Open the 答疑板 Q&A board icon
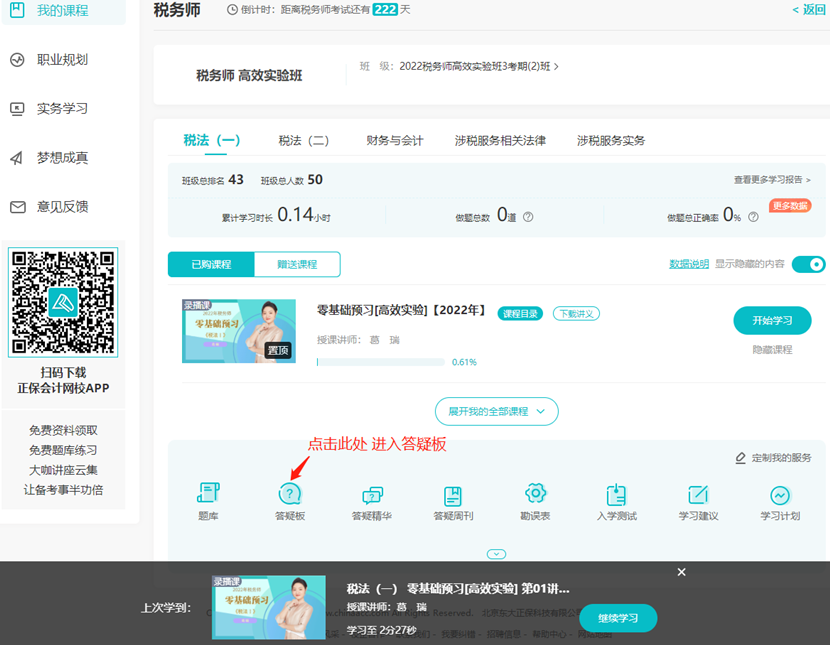The image size is (830, 645). (x=290, y=495)
